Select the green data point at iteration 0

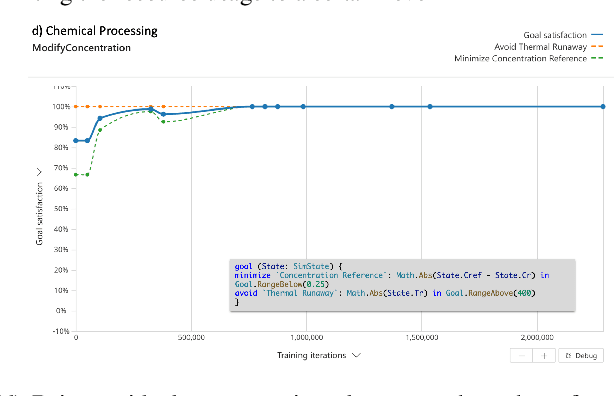tap(76, 175)
